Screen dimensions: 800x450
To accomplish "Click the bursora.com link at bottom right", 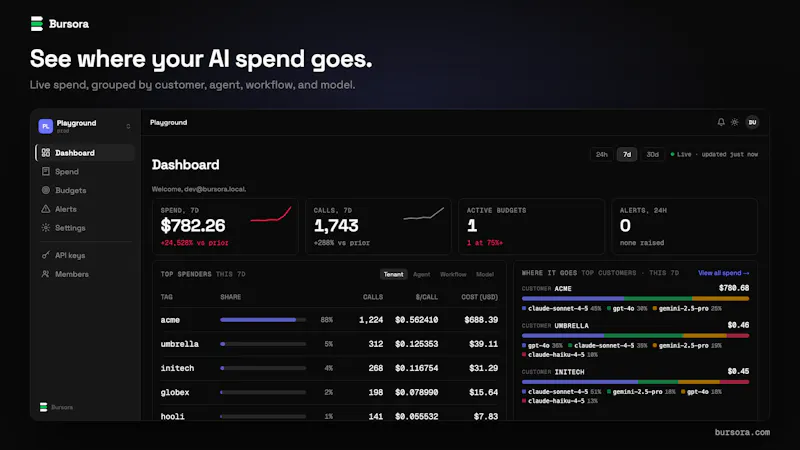I will [742, 432].
